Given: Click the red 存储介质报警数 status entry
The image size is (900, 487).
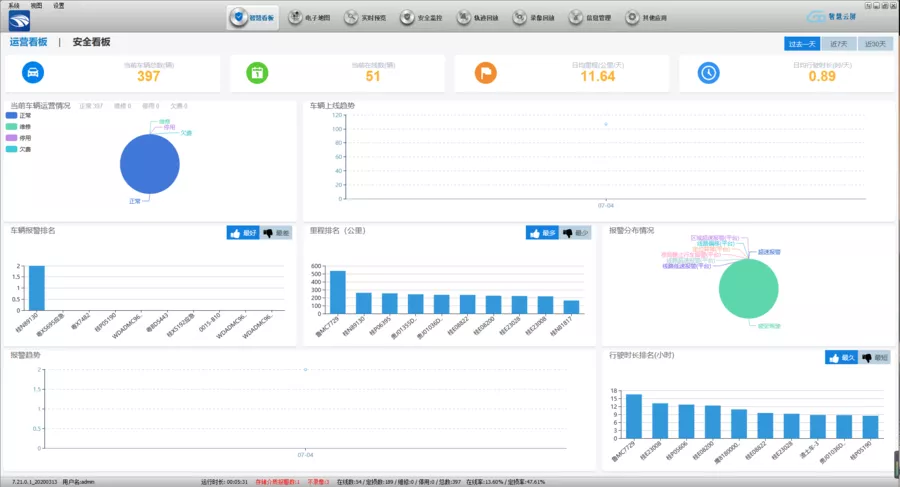Looking at the screenshot, I should point(278,482).
